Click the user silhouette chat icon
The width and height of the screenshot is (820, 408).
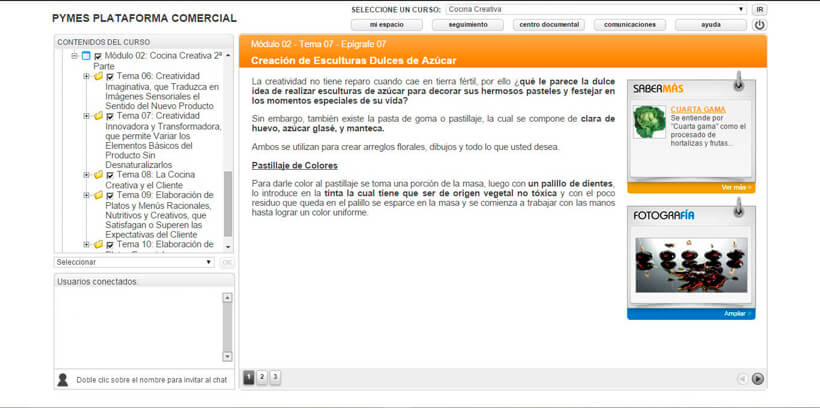pyautogui.click(x=63, y=380)
